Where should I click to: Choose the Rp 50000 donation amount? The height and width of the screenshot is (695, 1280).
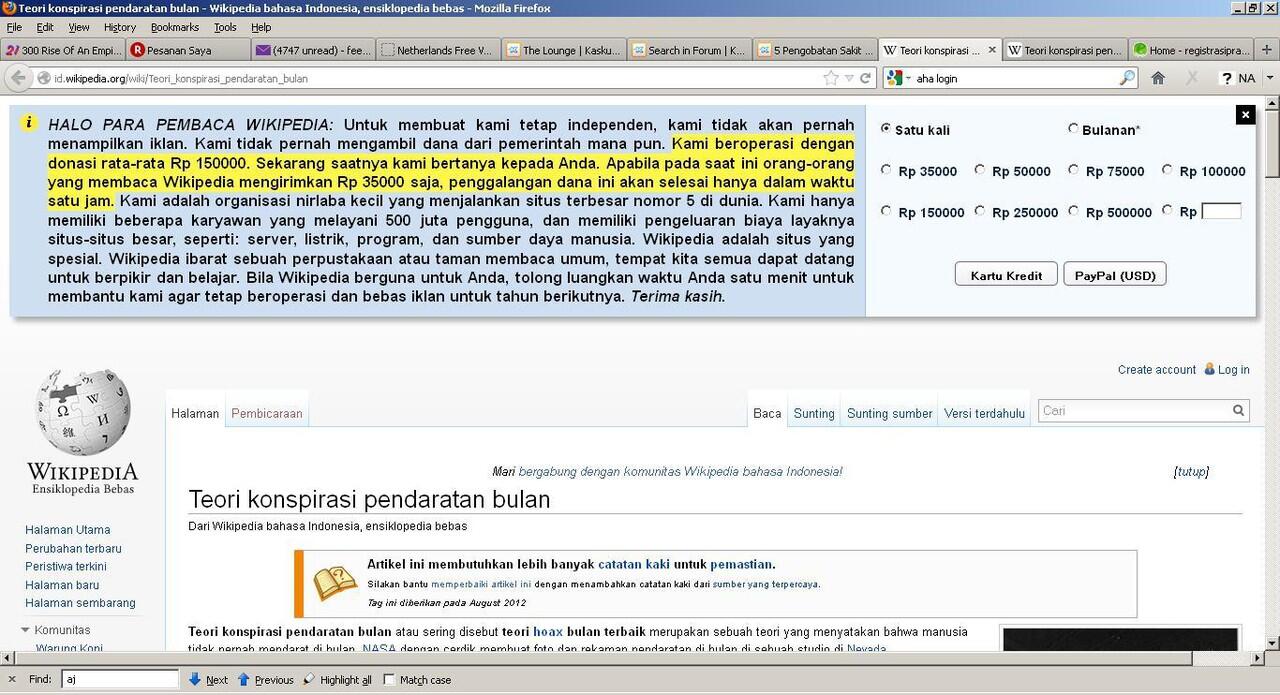[x=980, y=170]
